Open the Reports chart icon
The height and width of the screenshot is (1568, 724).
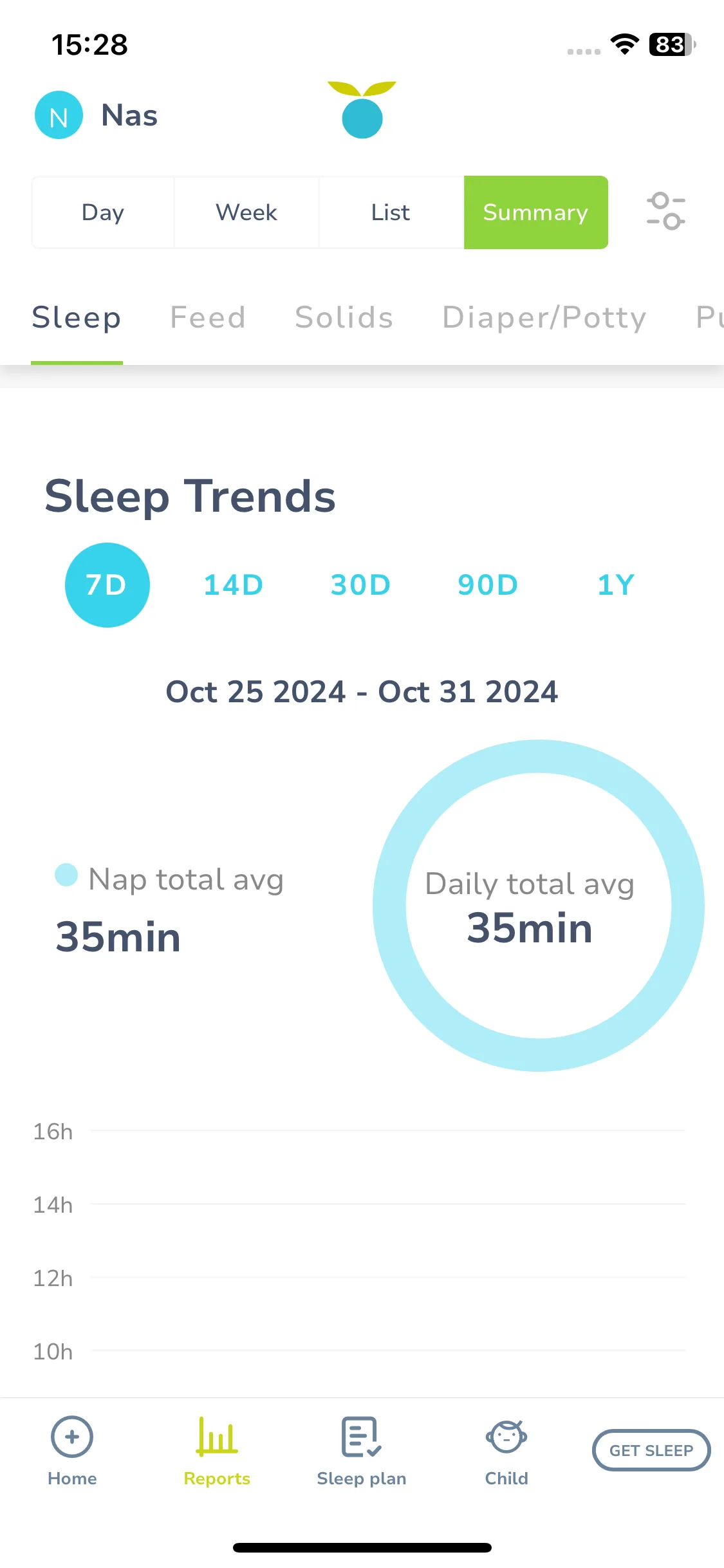pos(217,1437)
